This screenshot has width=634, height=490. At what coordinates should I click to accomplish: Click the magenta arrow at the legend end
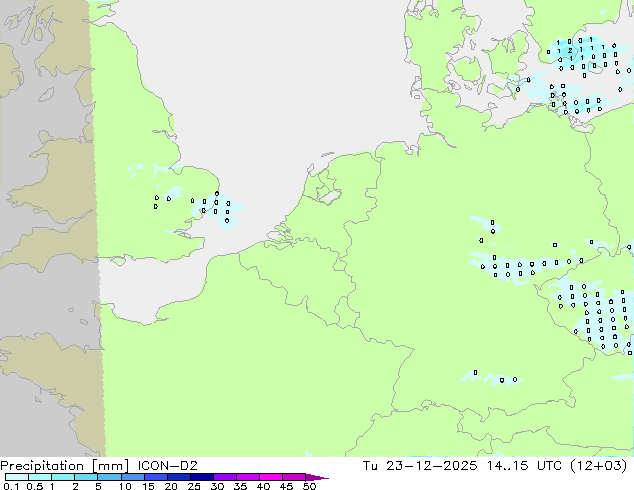tap(322, 477)
